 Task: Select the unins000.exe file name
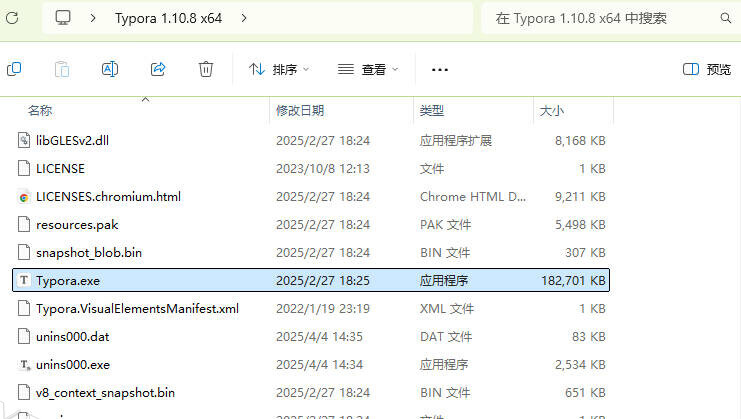coord(73,365)
